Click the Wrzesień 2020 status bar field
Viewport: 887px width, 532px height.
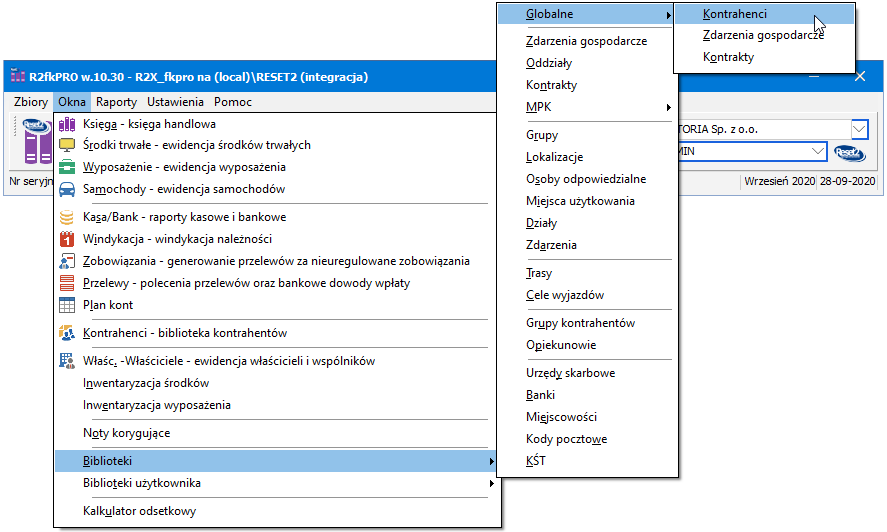tap(779, 181)
